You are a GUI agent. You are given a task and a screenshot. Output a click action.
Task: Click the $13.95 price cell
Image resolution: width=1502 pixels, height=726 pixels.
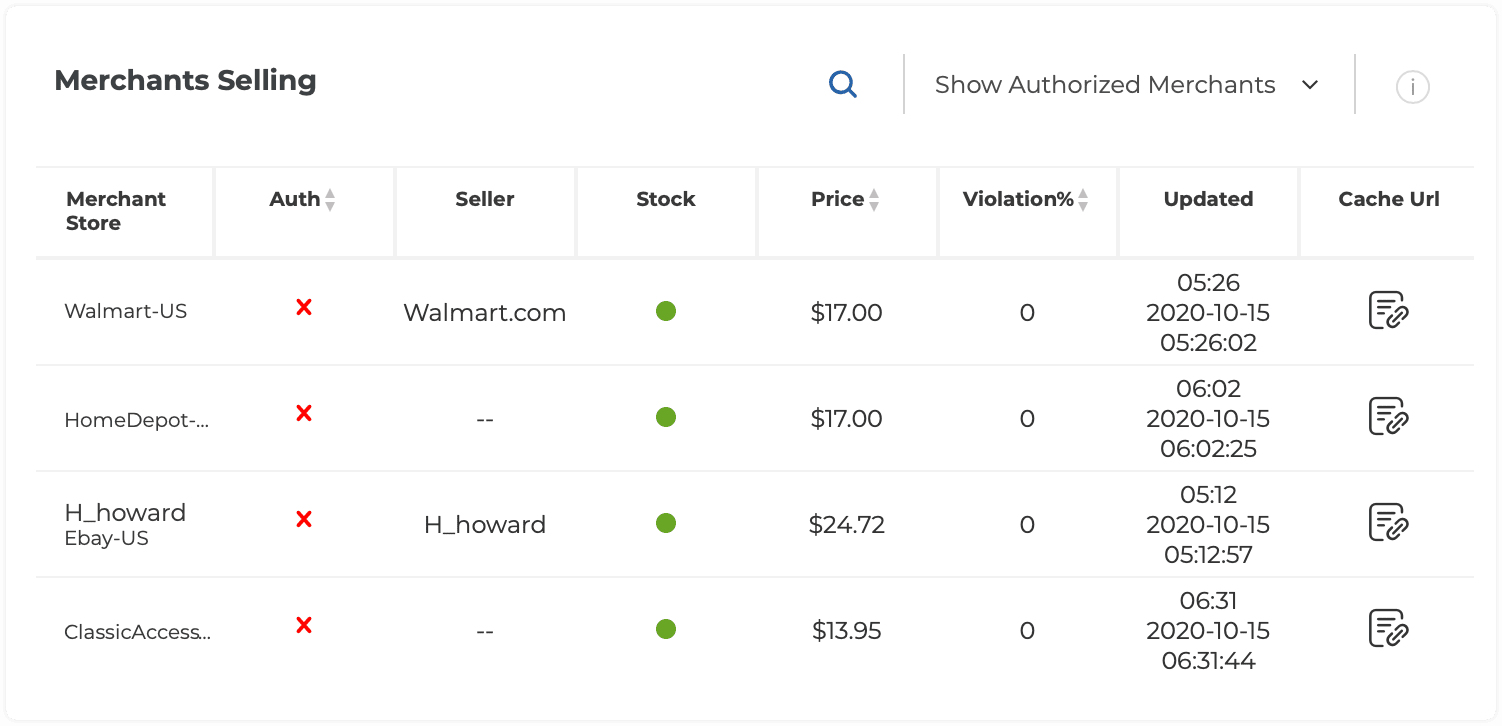(846, 631)
